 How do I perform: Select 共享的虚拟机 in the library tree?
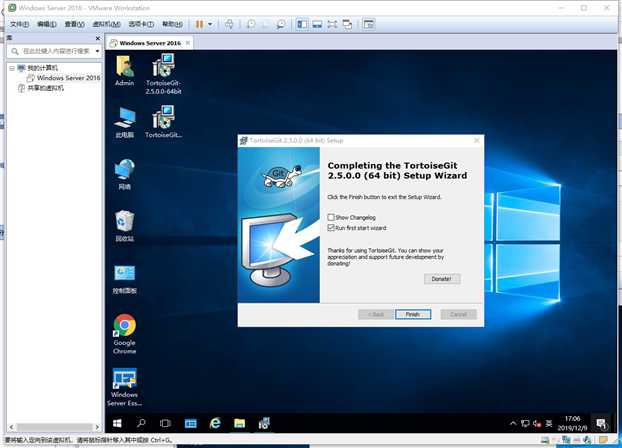[x=45, y=88]
